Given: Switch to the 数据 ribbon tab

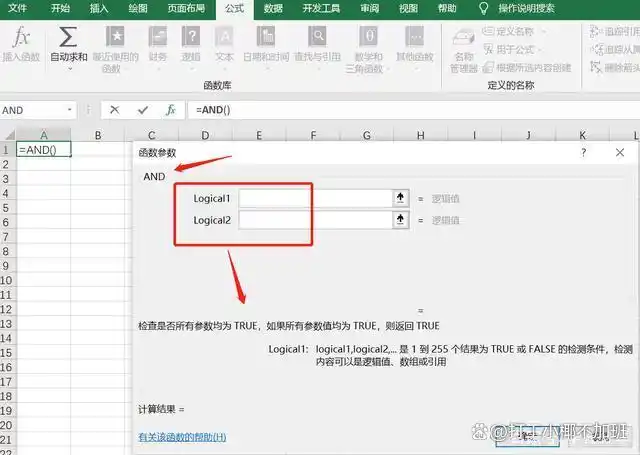Looking at the screenshot, I should click(273, 8).
